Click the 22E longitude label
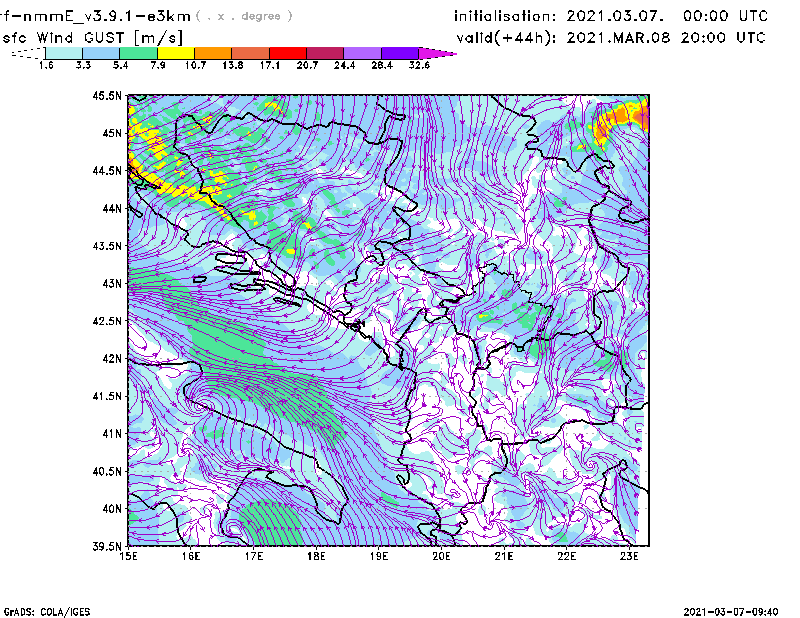800x618 pixels. (x=567, y=556)
